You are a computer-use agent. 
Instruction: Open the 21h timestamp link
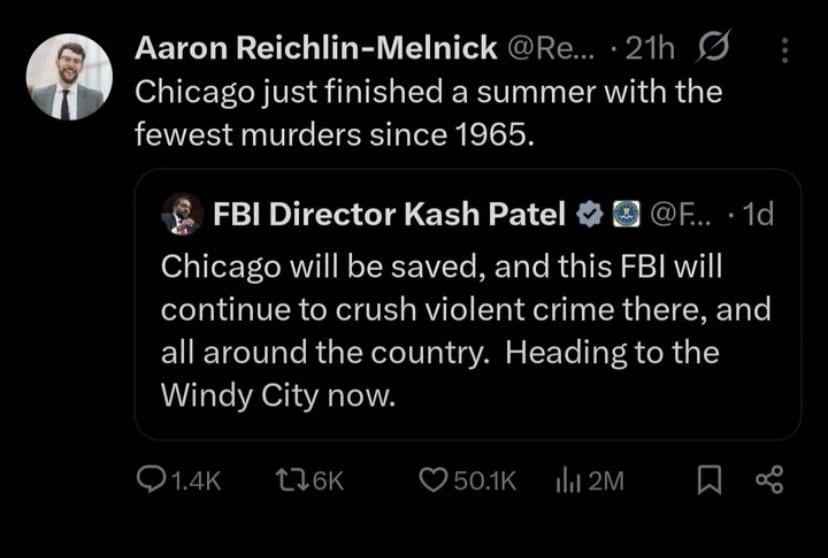click(649, 47)
